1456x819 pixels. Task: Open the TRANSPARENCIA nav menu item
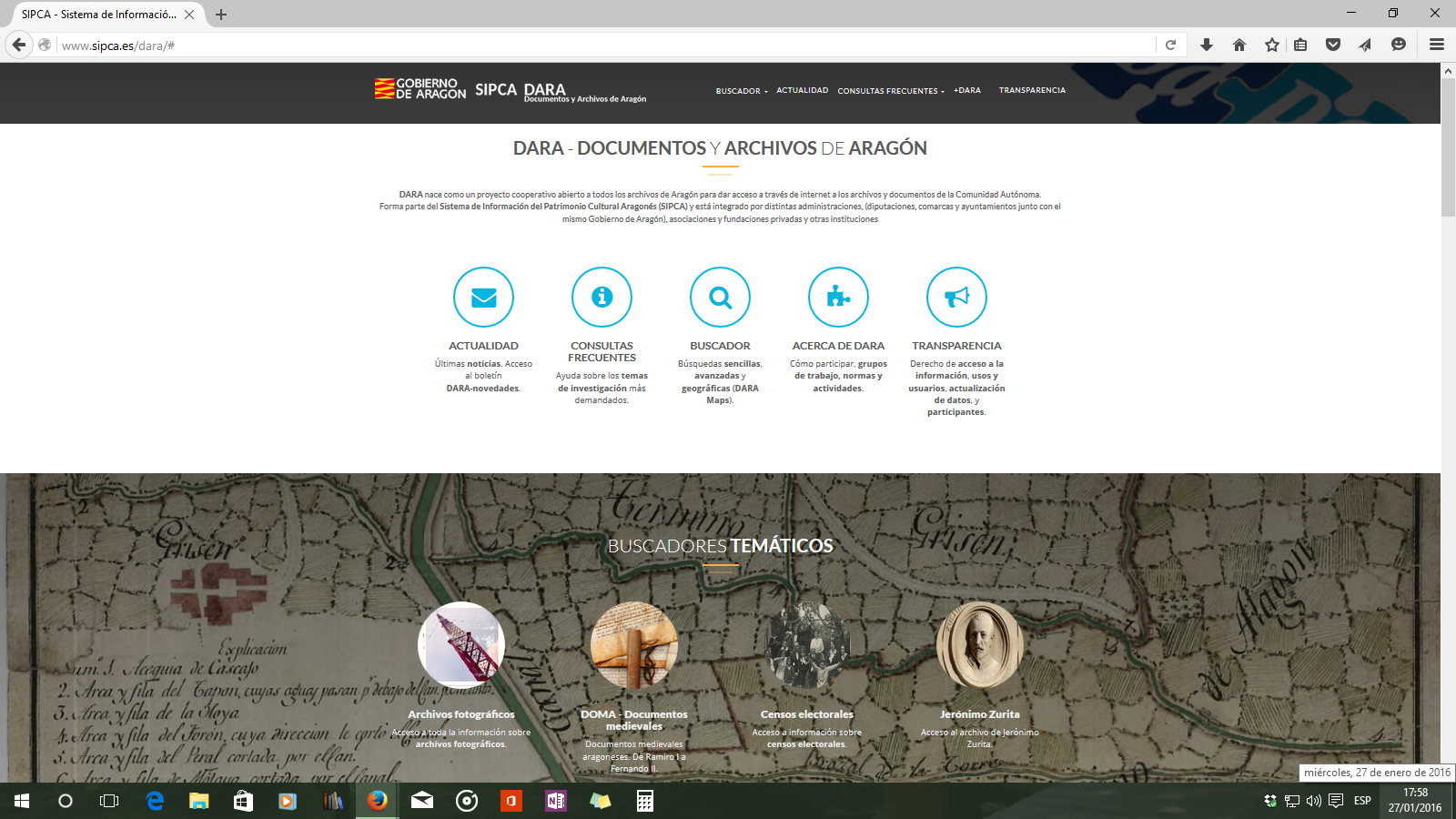pos(1032,90)
